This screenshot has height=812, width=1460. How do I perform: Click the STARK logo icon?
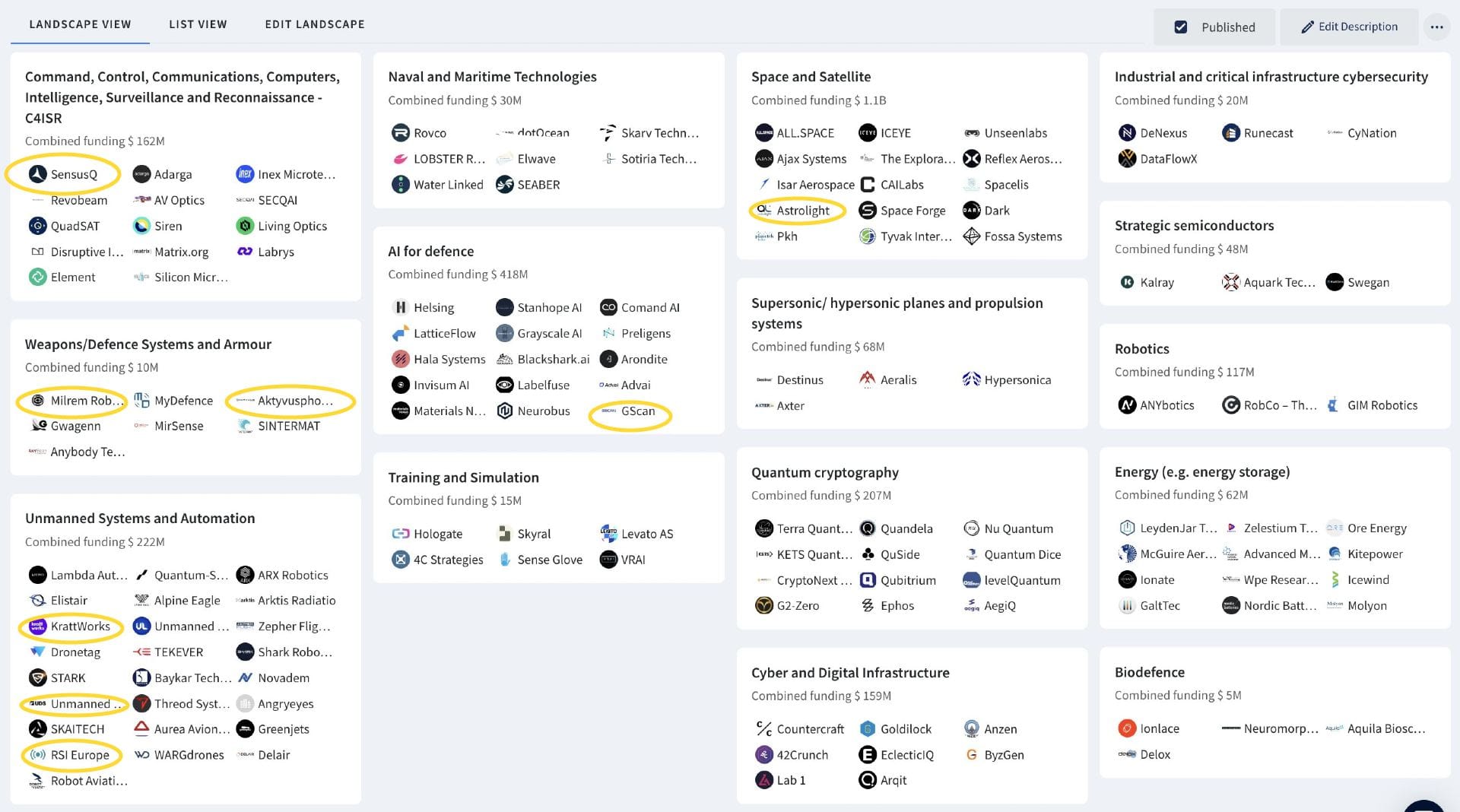pyautogui.click(x=38, y=678)
